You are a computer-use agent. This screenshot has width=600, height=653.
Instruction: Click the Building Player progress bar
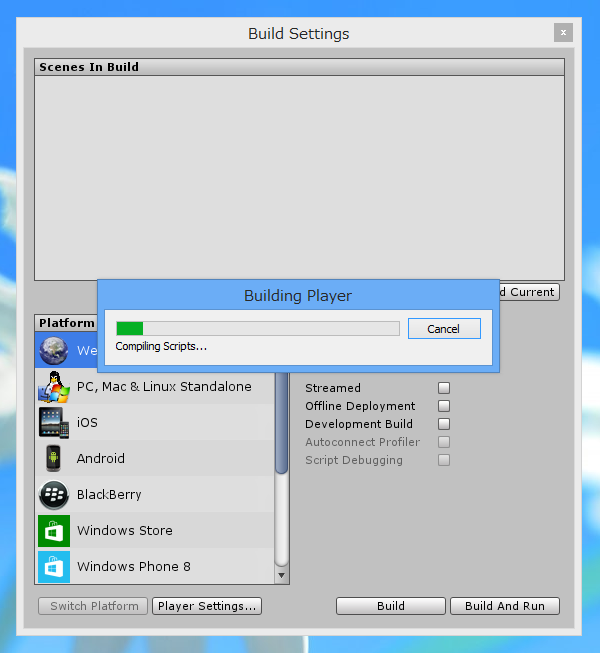[x=258, y=328]
